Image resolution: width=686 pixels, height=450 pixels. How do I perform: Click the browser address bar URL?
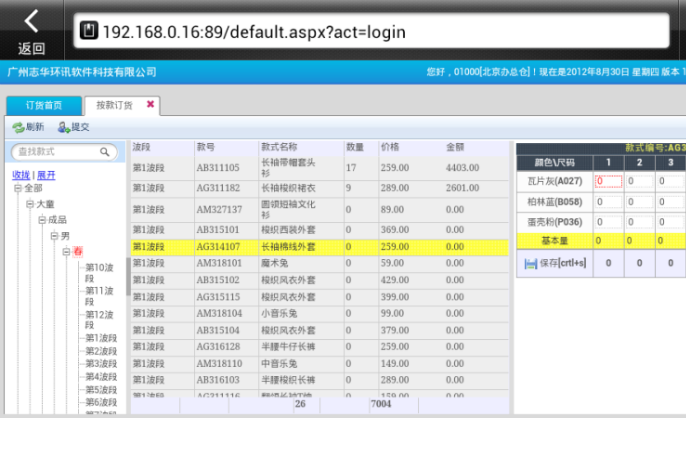coord(254,32)
